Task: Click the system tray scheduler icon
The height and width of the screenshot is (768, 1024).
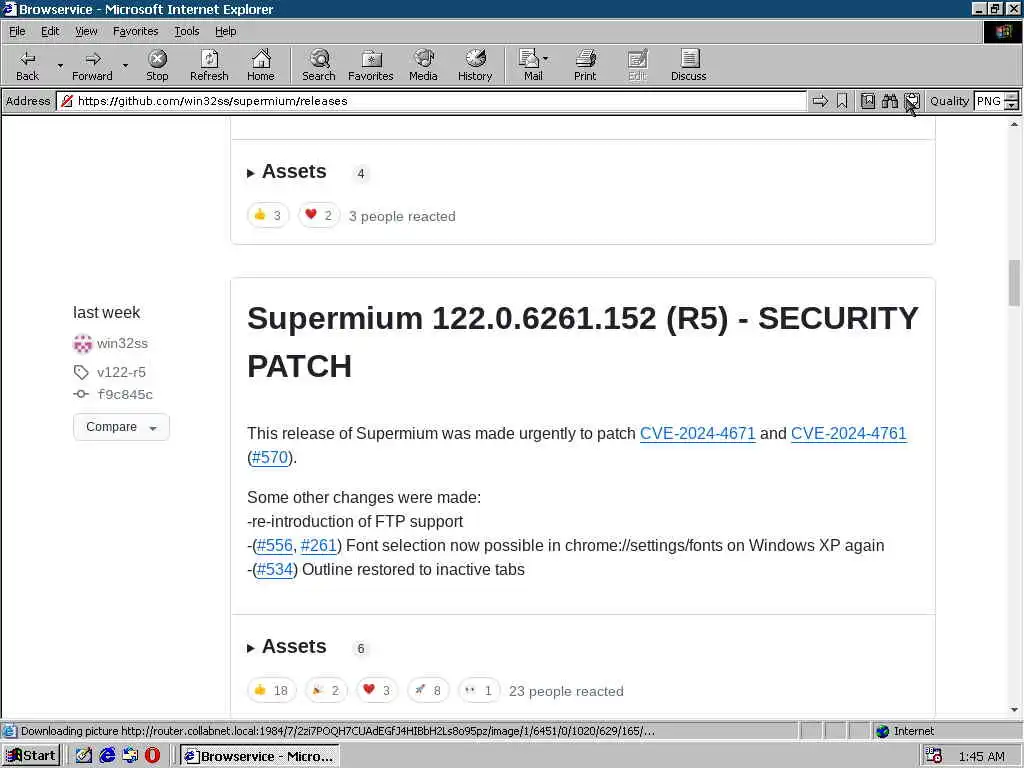Action: pos(934,756)
